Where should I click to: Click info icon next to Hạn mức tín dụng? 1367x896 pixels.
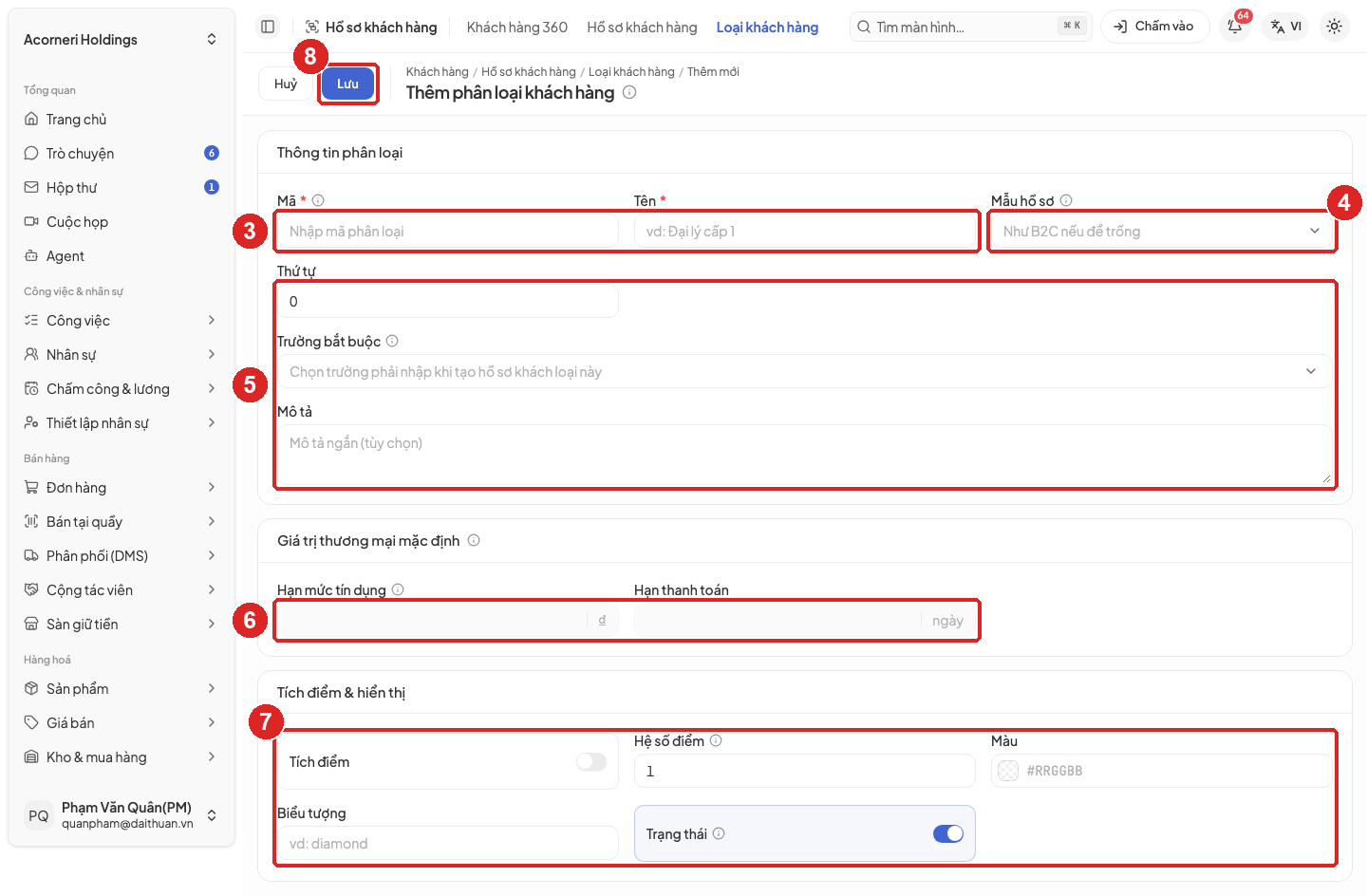pos(398,589)
